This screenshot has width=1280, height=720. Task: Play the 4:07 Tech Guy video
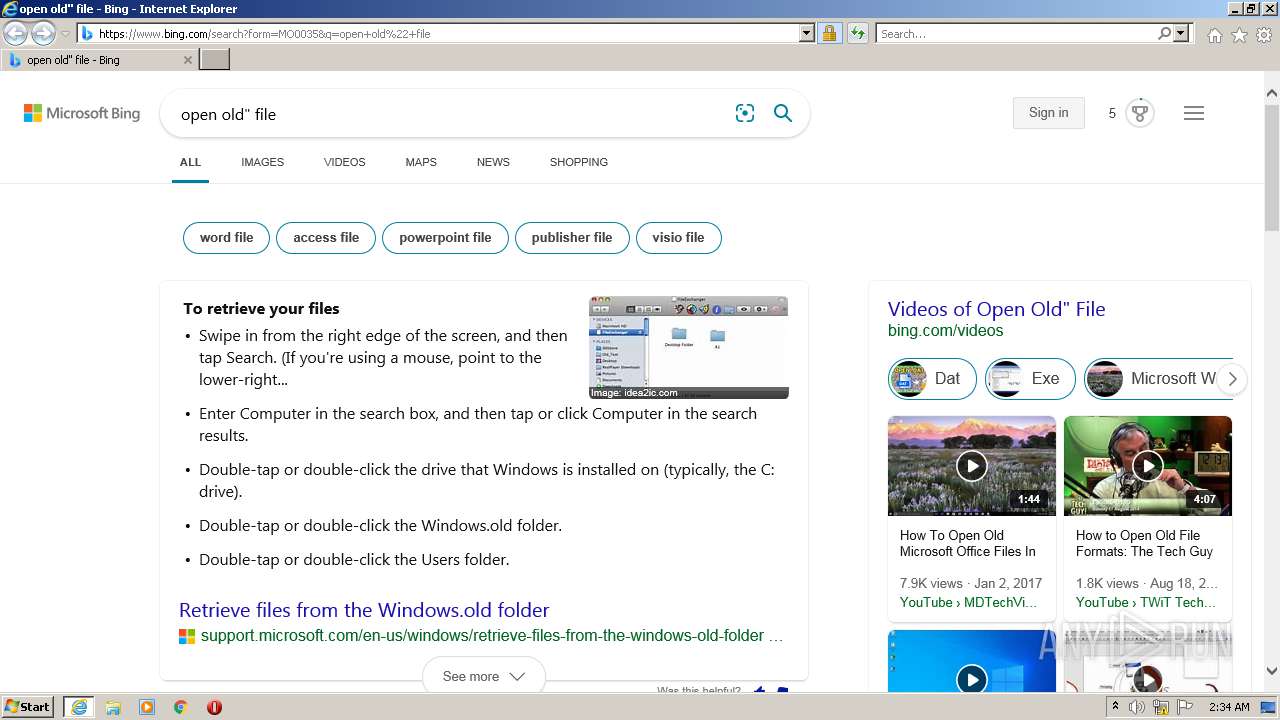click(1148, 466)
